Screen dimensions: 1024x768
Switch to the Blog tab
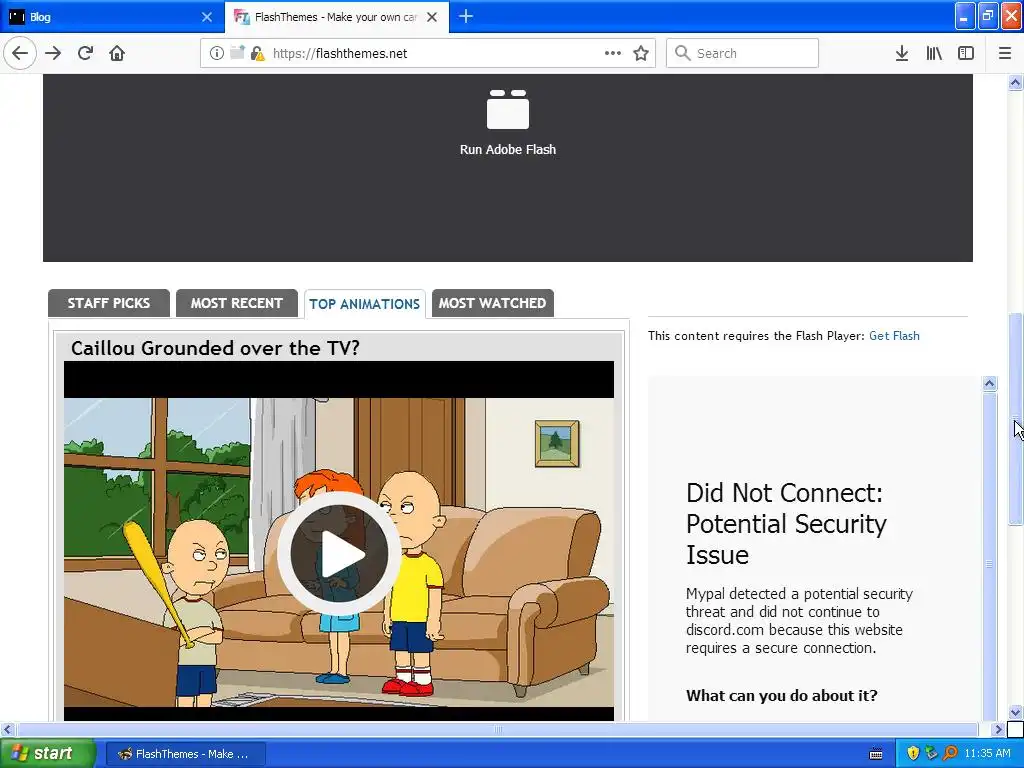[x=111, y=17]
